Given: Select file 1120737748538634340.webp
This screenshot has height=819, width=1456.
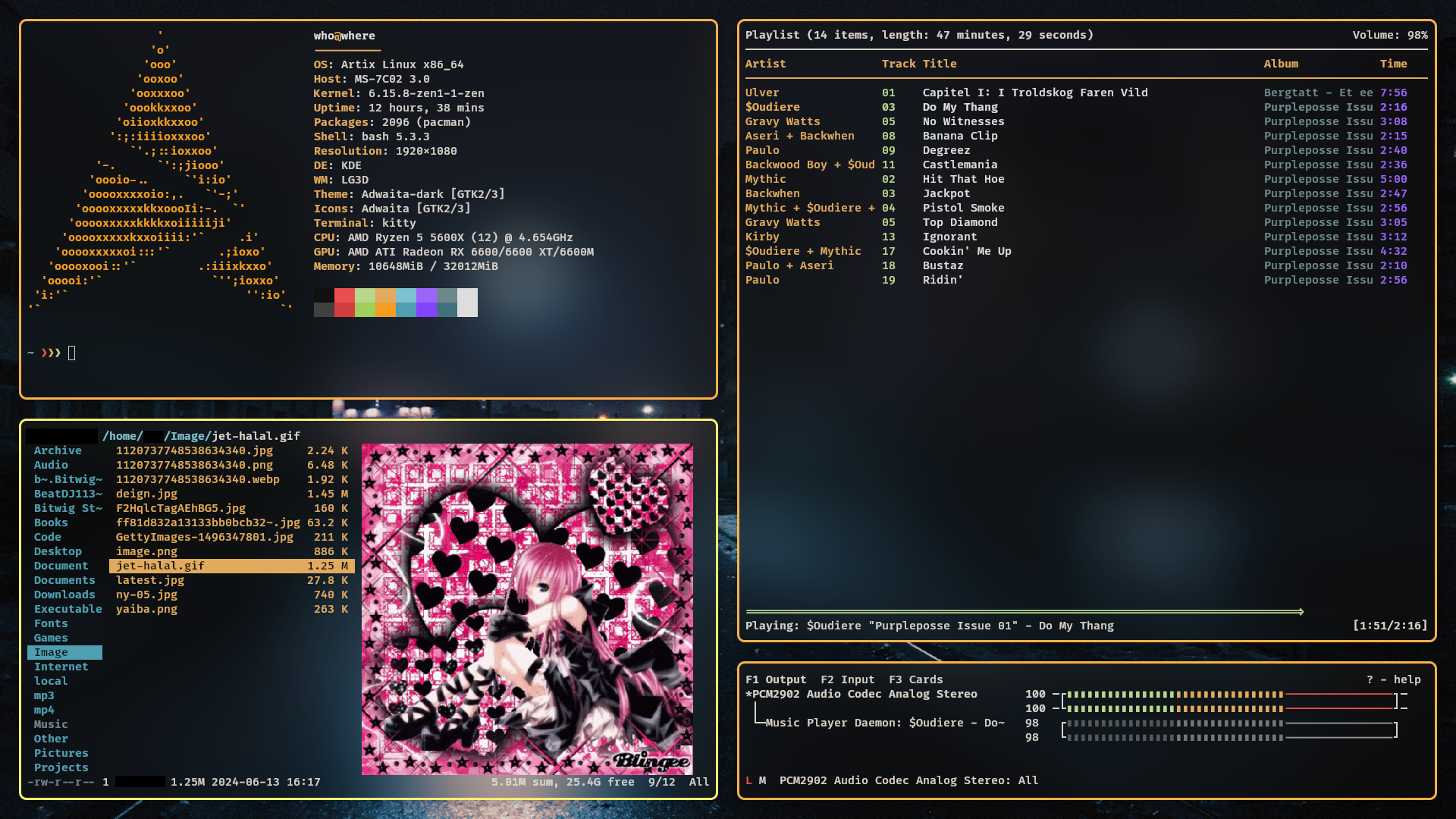Looking at the screenshot, I should [232, 479].
